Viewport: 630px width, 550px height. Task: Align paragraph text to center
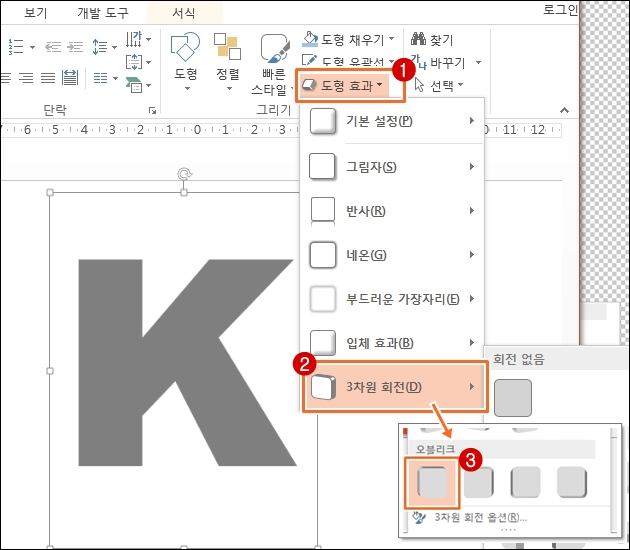(6, 77)
